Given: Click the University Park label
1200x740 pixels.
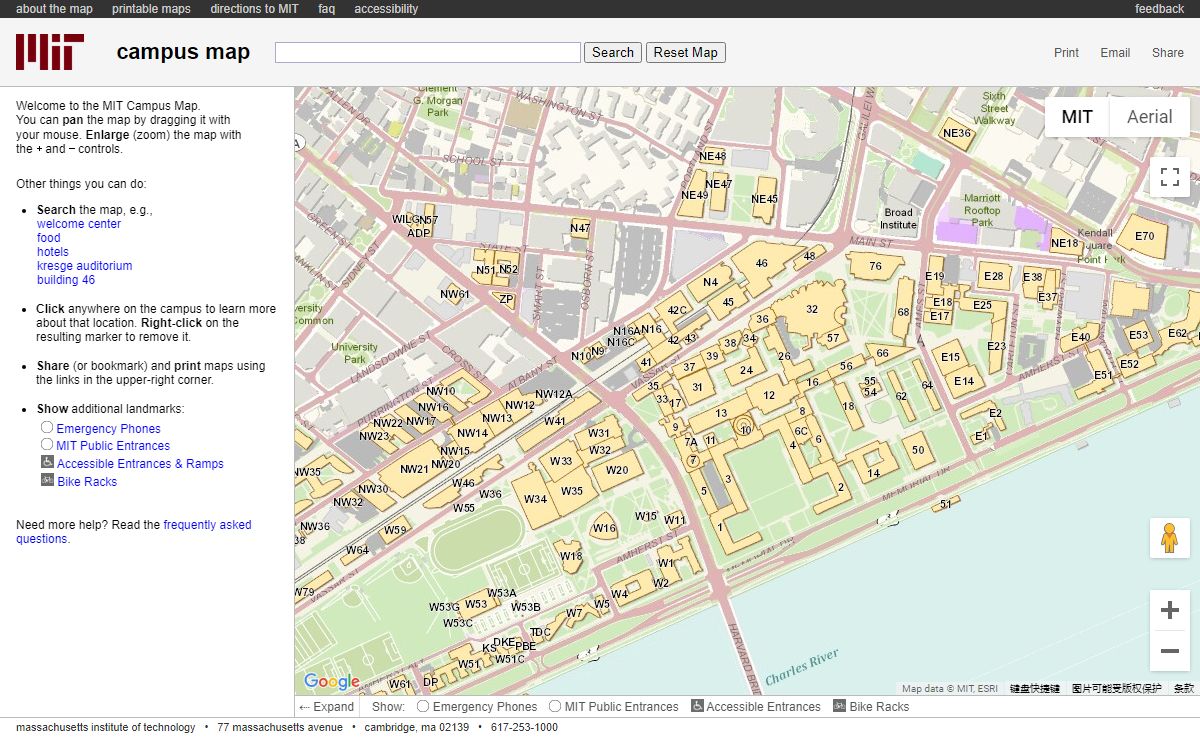Looking at the screenshot, I should tap(354, 353).
